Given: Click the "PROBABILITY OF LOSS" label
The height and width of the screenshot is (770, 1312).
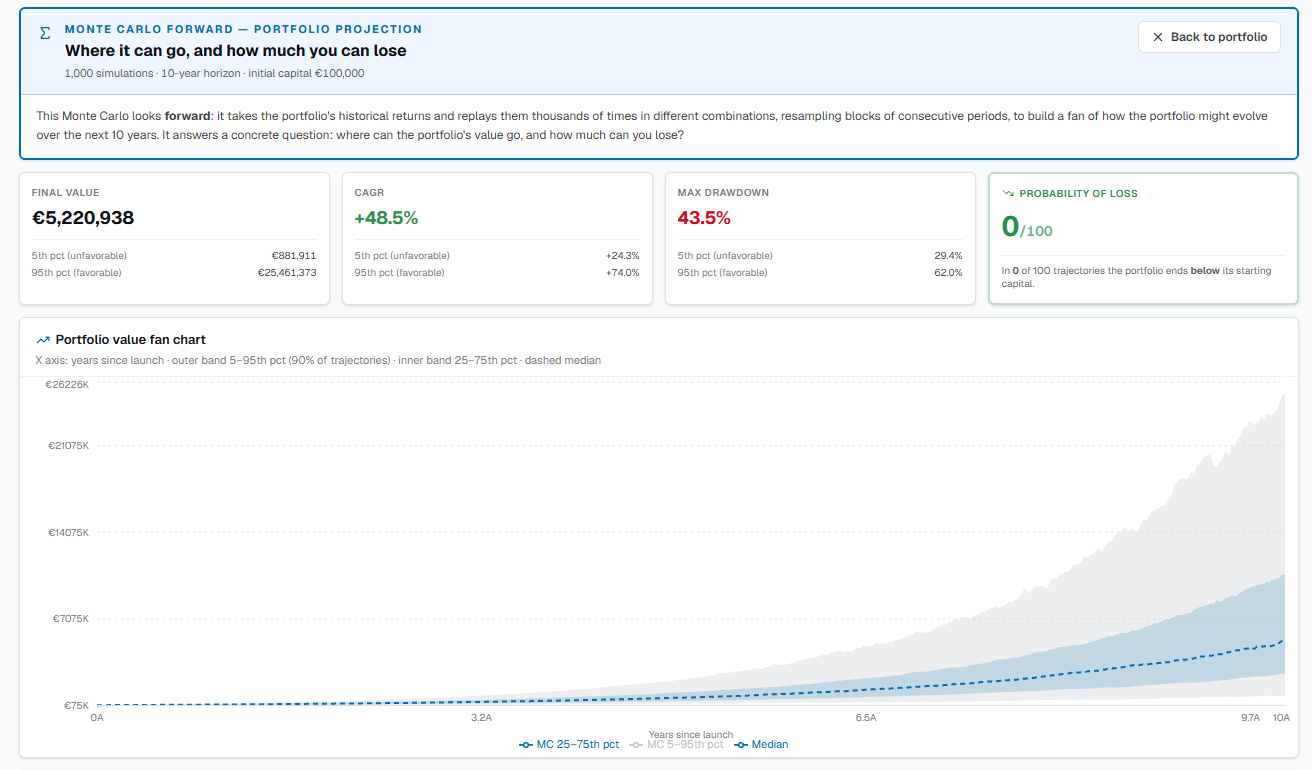Looking at the screenshot, I should click(x=1078, y=194).
